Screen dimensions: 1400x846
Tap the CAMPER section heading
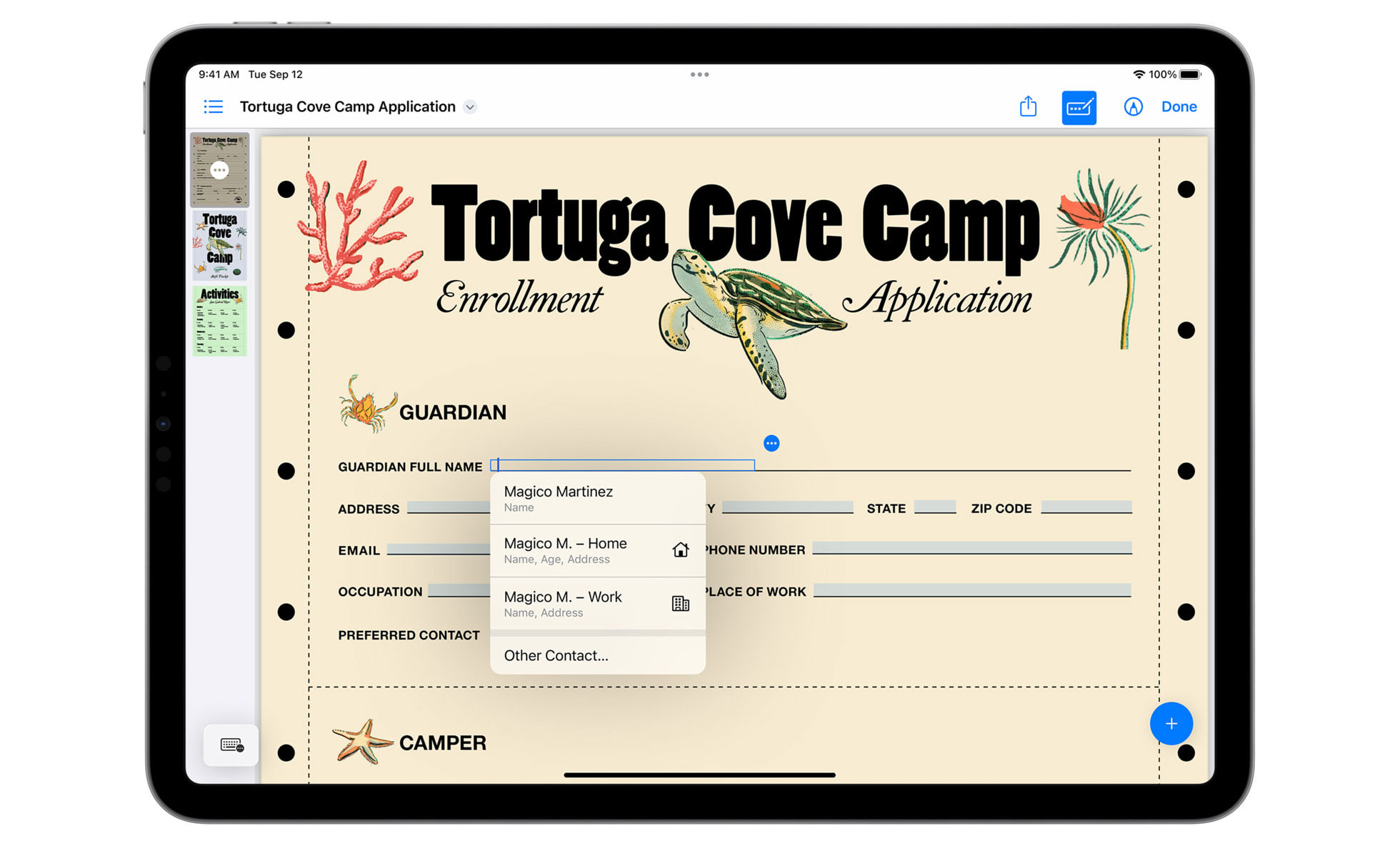point(443,743)
